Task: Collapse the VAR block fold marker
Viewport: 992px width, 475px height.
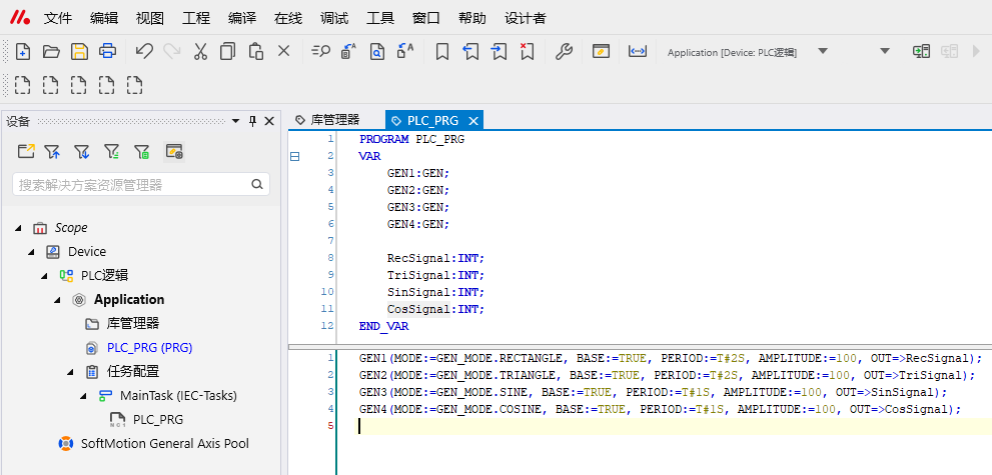Action: click(294, 156)
